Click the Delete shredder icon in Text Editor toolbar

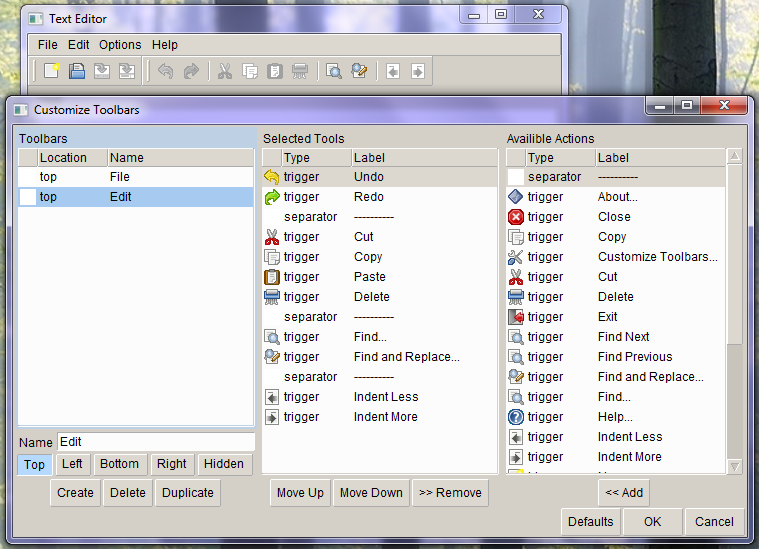(300, 71)
